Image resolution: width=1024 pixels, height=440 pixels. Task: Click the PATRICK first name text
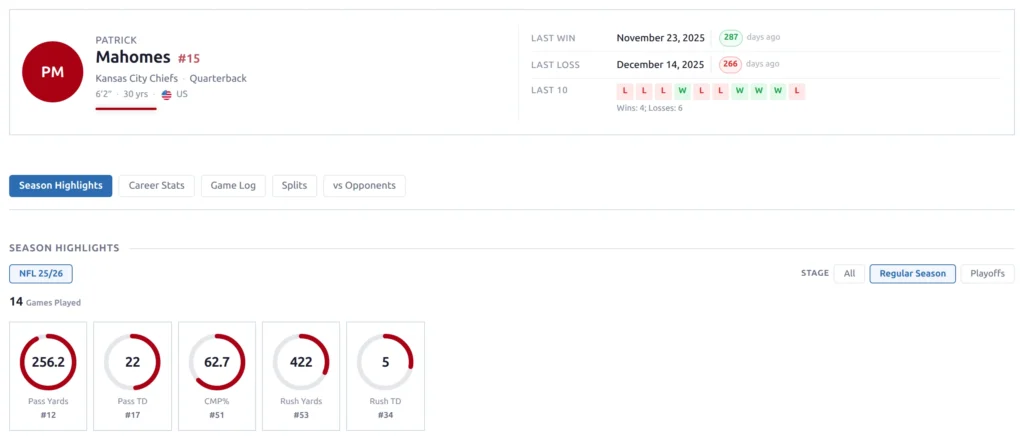(116, 40)
